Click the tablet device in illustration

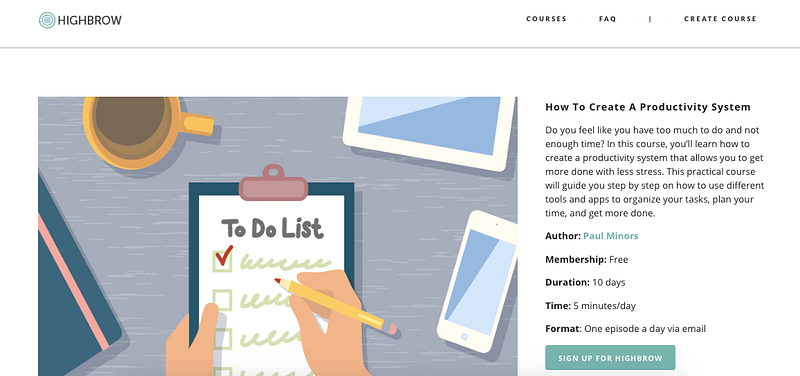[430, 134]
